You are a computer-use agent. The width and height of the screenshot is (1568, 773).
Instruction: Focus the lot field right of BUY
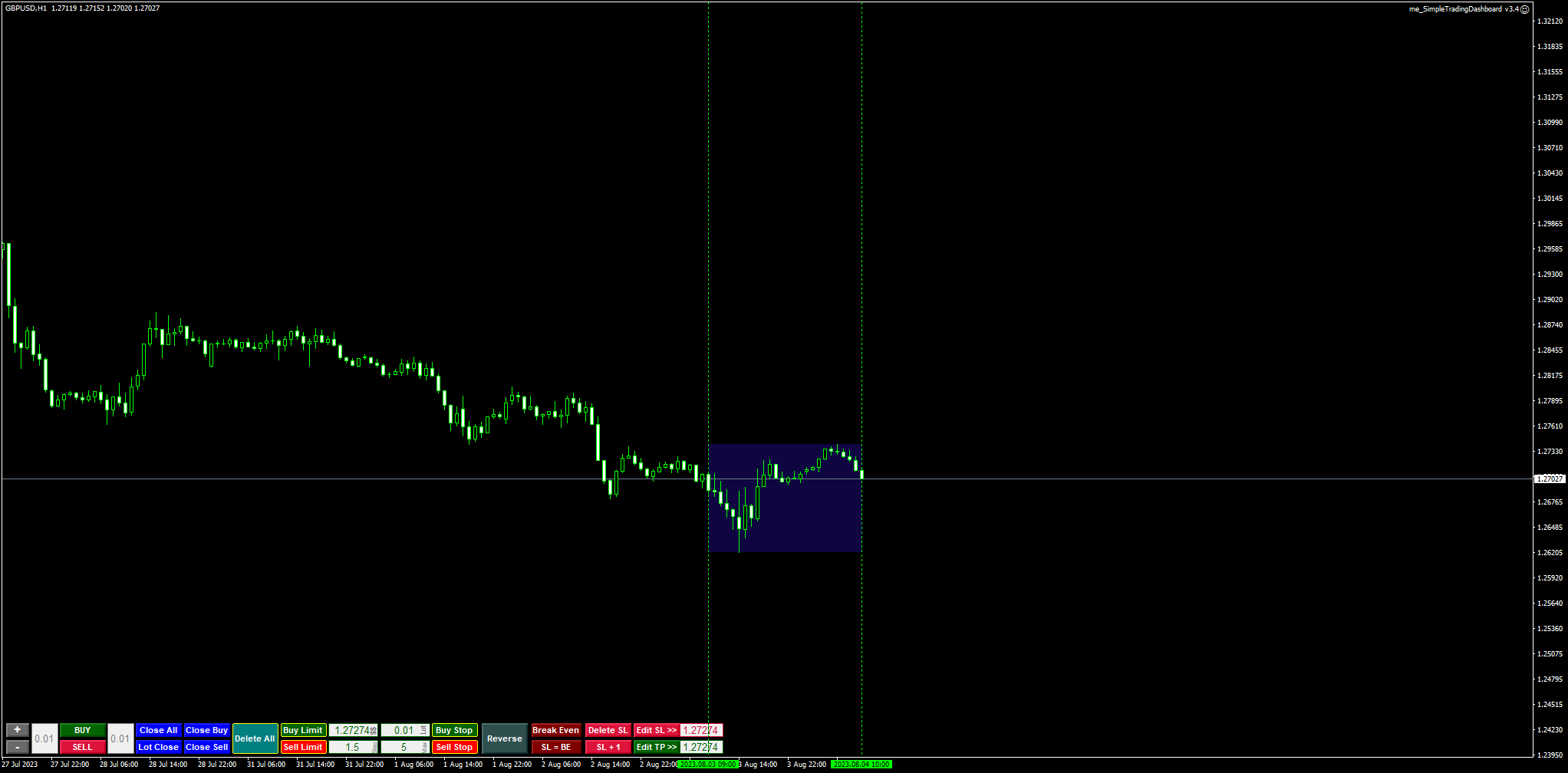120,738
